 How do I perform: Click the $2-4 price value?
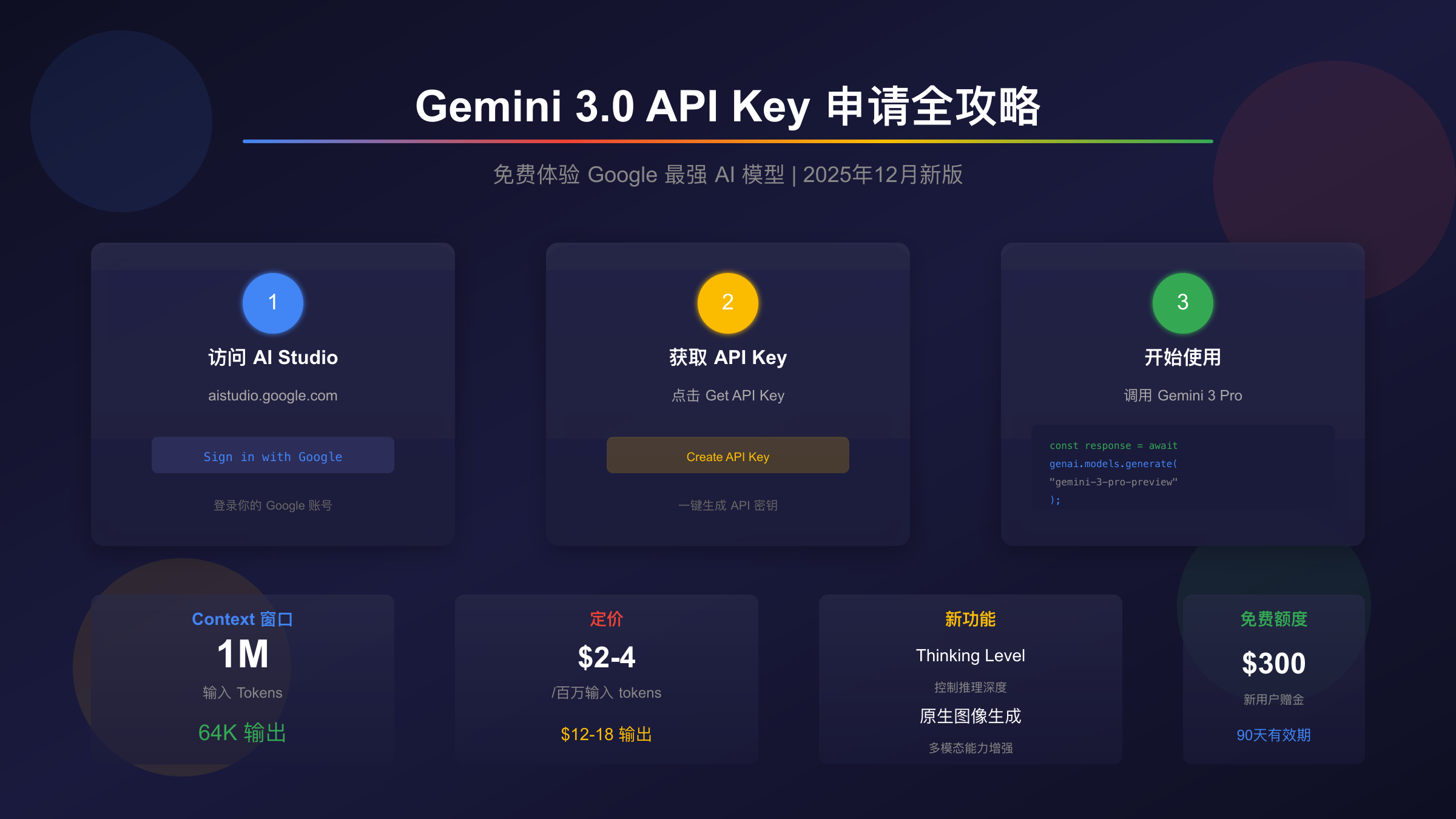tap(607, 658)
